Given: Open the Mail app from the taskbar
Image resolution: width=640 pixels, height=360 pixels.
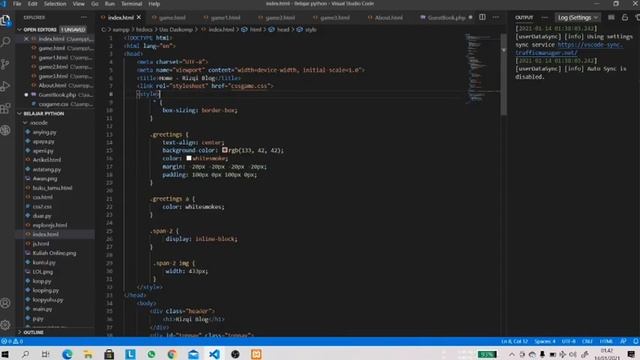Looking at the screenshot, I should [193, 354].
